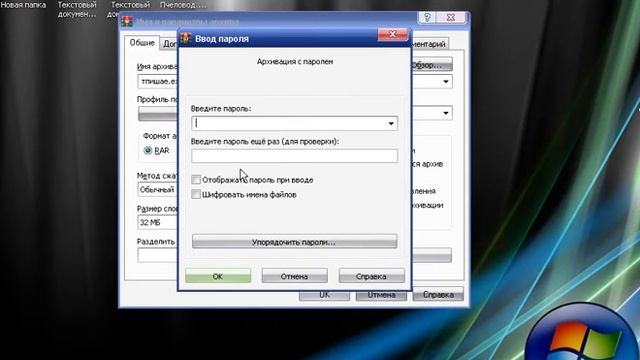The width and height of the screenshot is (640, 360).
Task: Click the Обзор button in archive window
Action: tap(431, 65)
